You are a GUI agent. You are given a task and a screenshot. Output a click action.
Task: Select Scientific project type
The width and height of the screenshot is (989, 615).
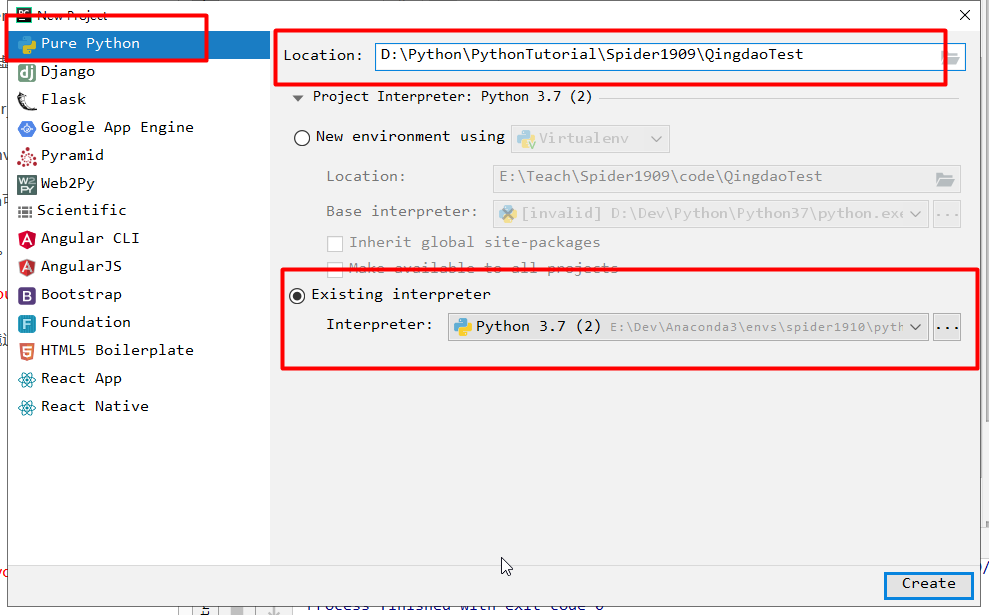[139, 211]
